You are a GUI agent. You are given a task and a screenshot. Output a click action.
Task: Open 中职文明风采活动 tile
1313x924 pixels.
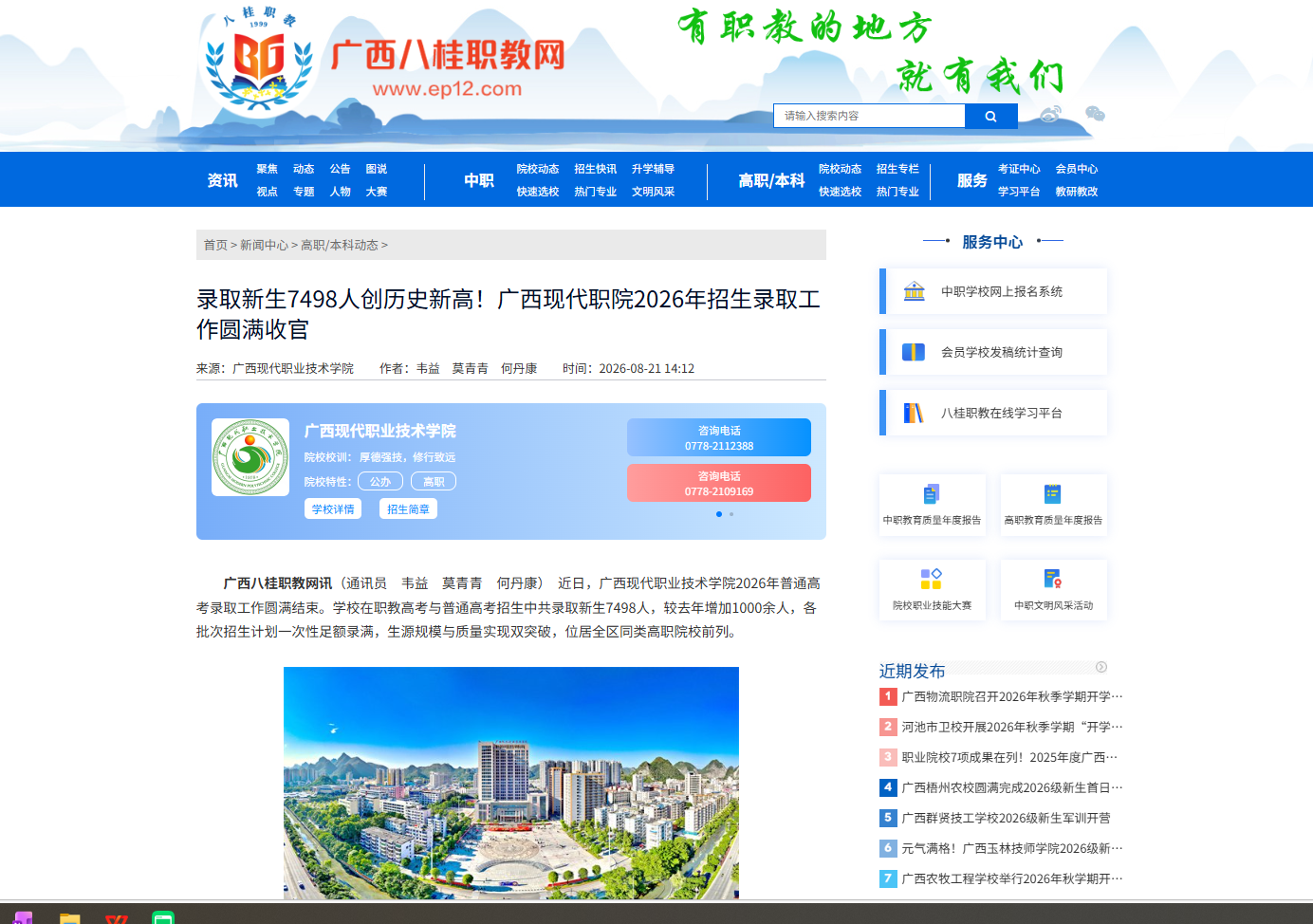coord(1054,590)
